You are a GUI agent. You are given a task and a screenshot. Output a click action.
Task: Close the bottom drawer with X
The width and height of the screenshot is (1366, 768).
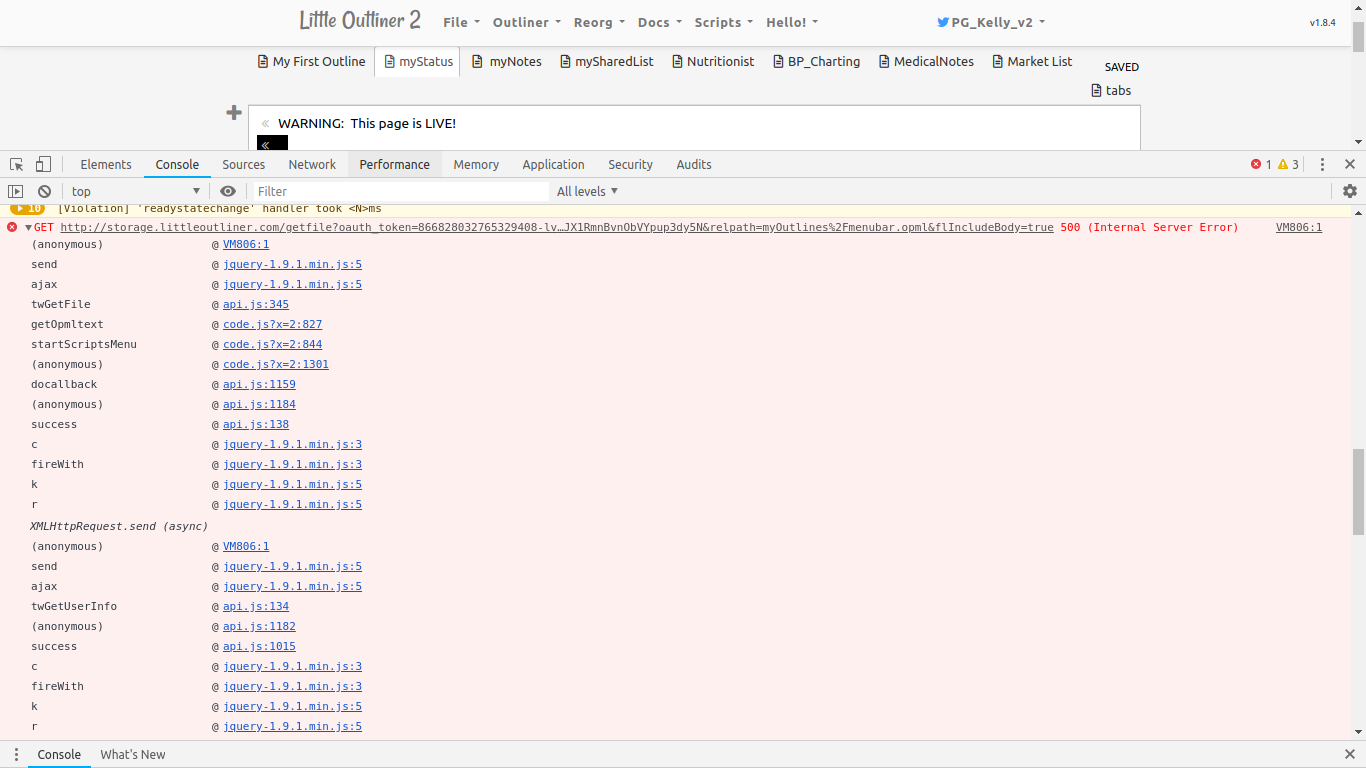click(1350, 754)
